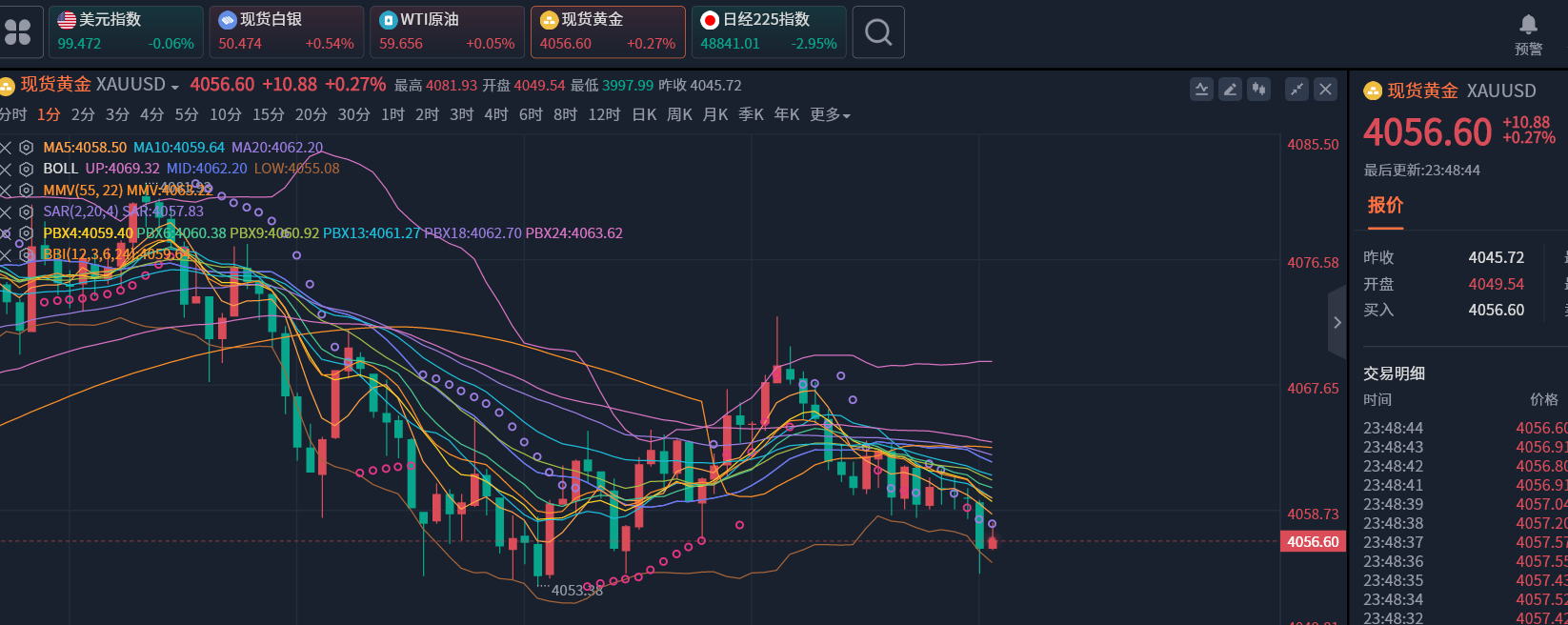Select the 日K timeframe tab
The height and width of the screenshot is (625, 1568).
click(x=644, y=114)
